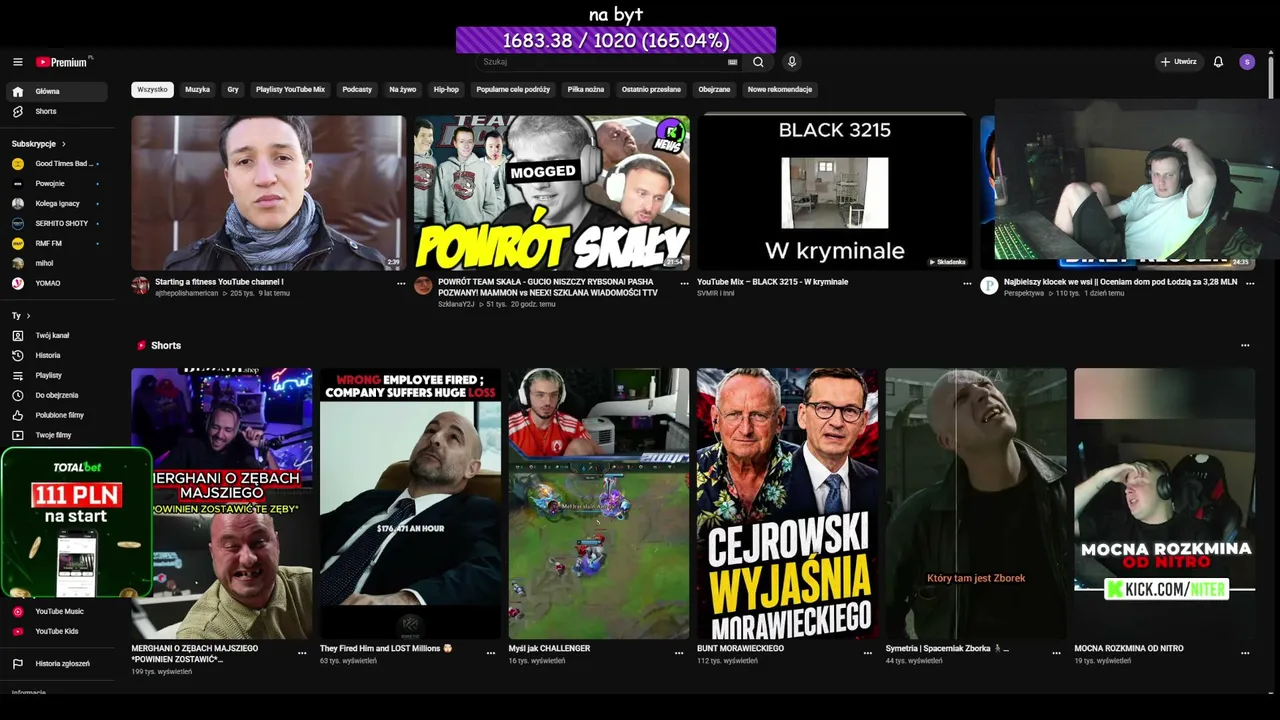
Task: Open the Powojnie channel subscription
Action: click(x=57, y=184)
